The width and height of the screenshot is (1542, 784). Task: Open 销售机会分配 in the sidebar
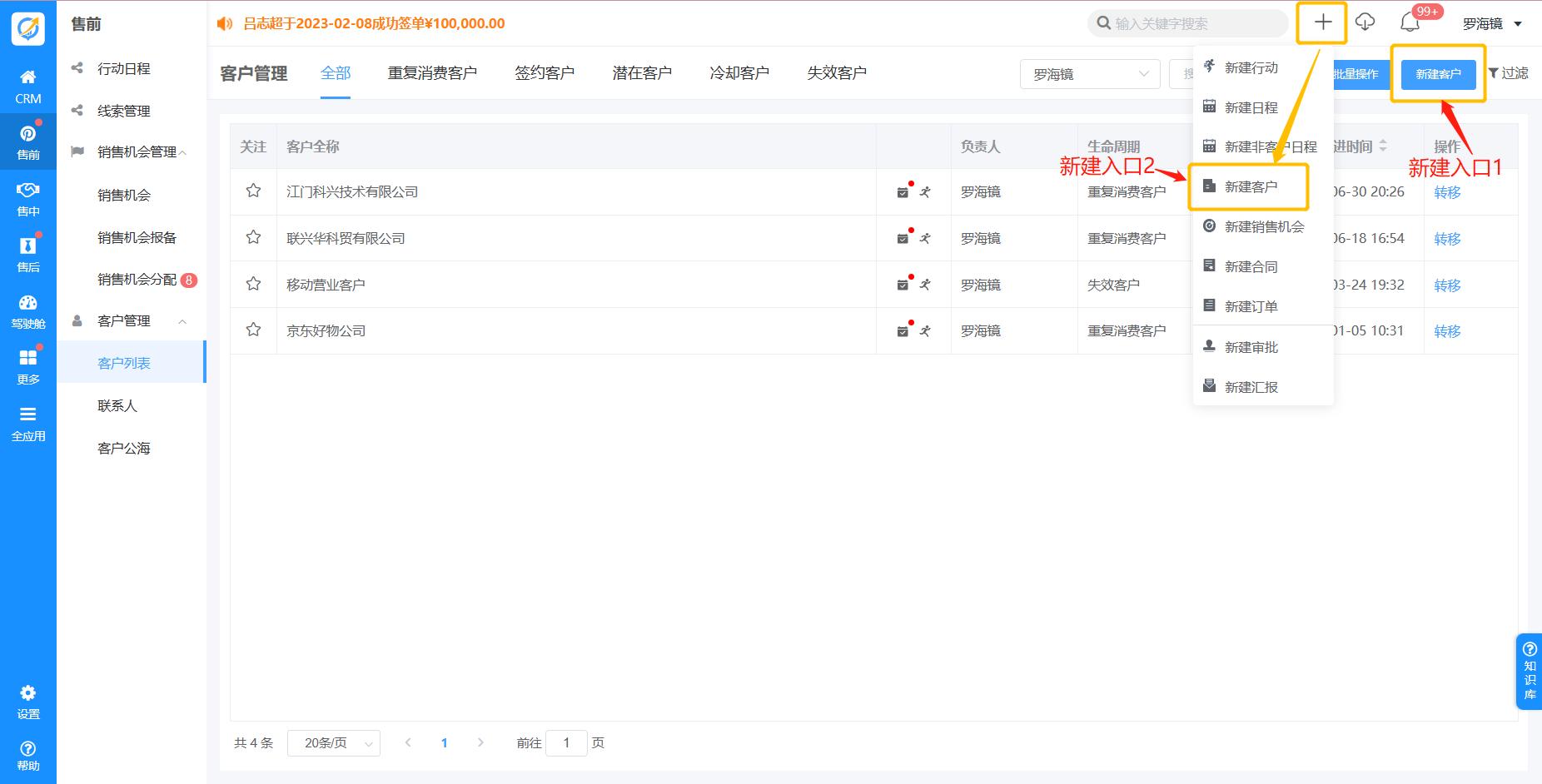click(137, 280)
